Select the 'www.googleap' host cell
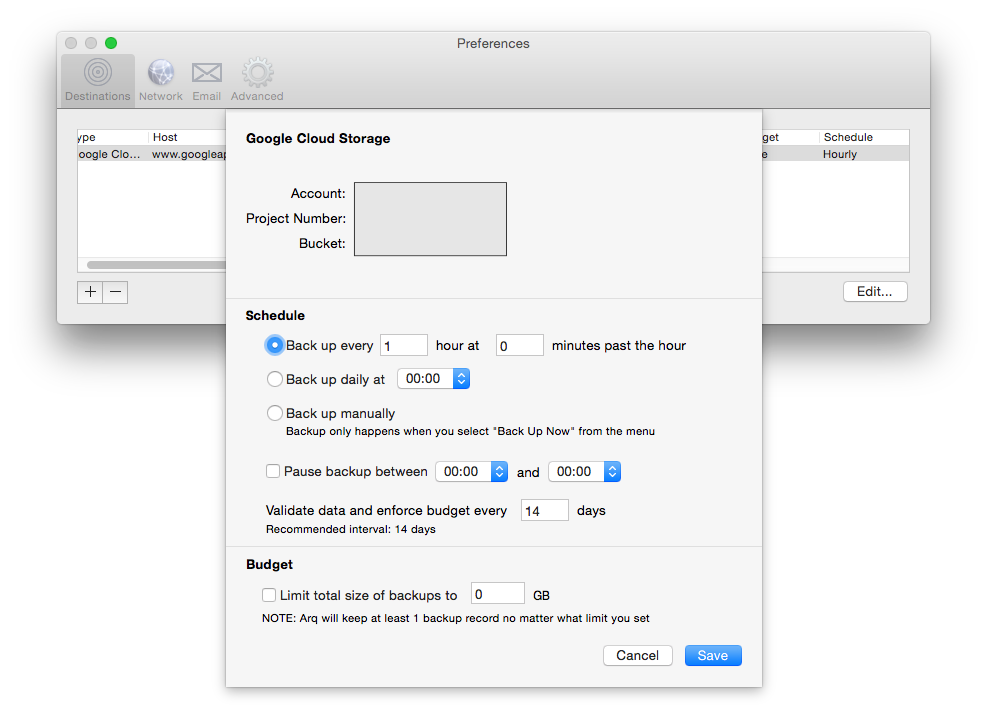The height and width of the screenshot is (708, 985). [x=188, y=154]
